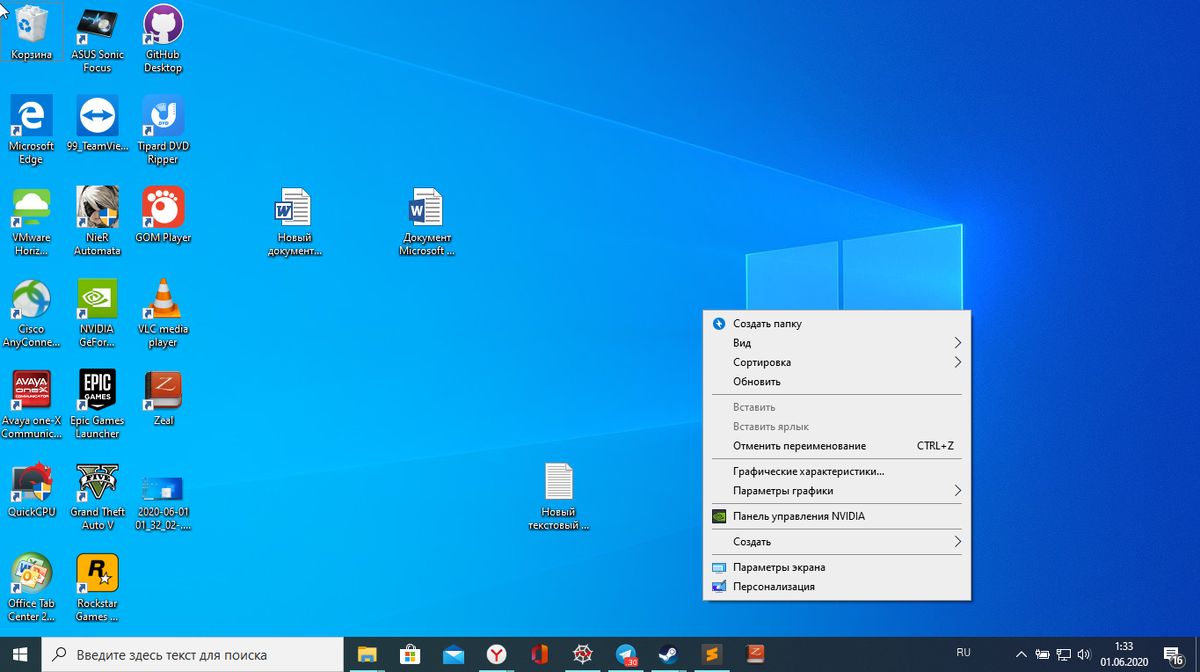Screen dimensions: 1200x672
Task: Click the Sublime Text taskbar icon
Action: click(x=712, y=655)
